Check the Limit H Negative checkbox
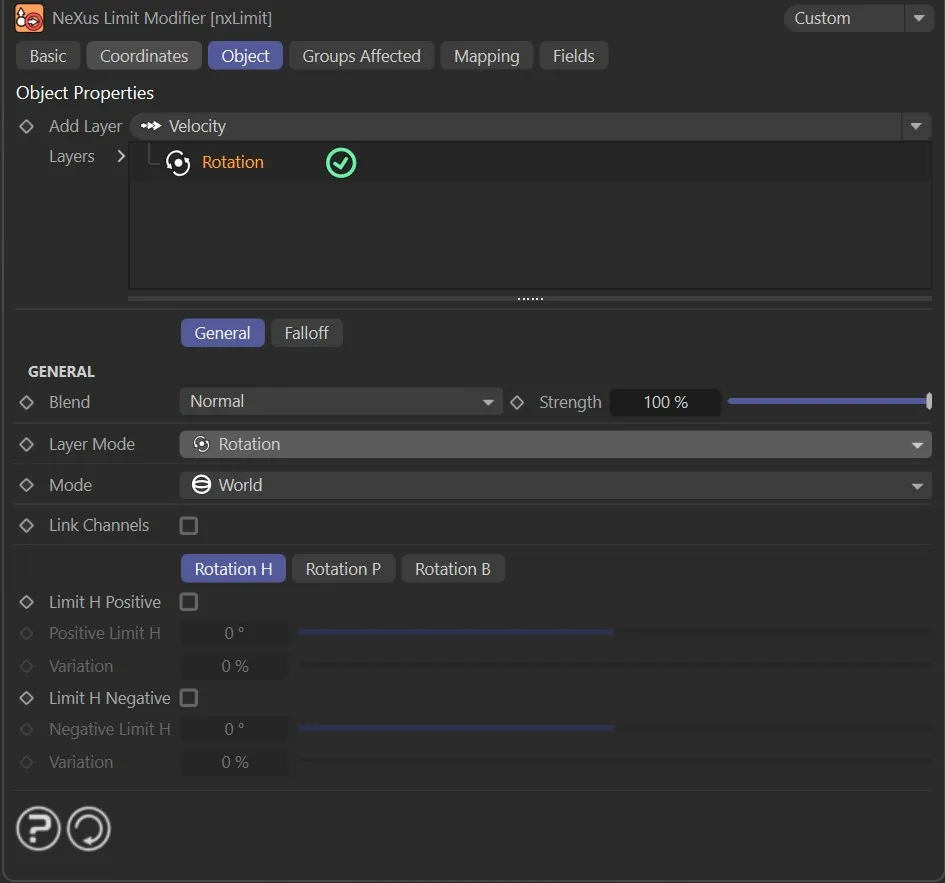945x883 pixels. [189, 698]
